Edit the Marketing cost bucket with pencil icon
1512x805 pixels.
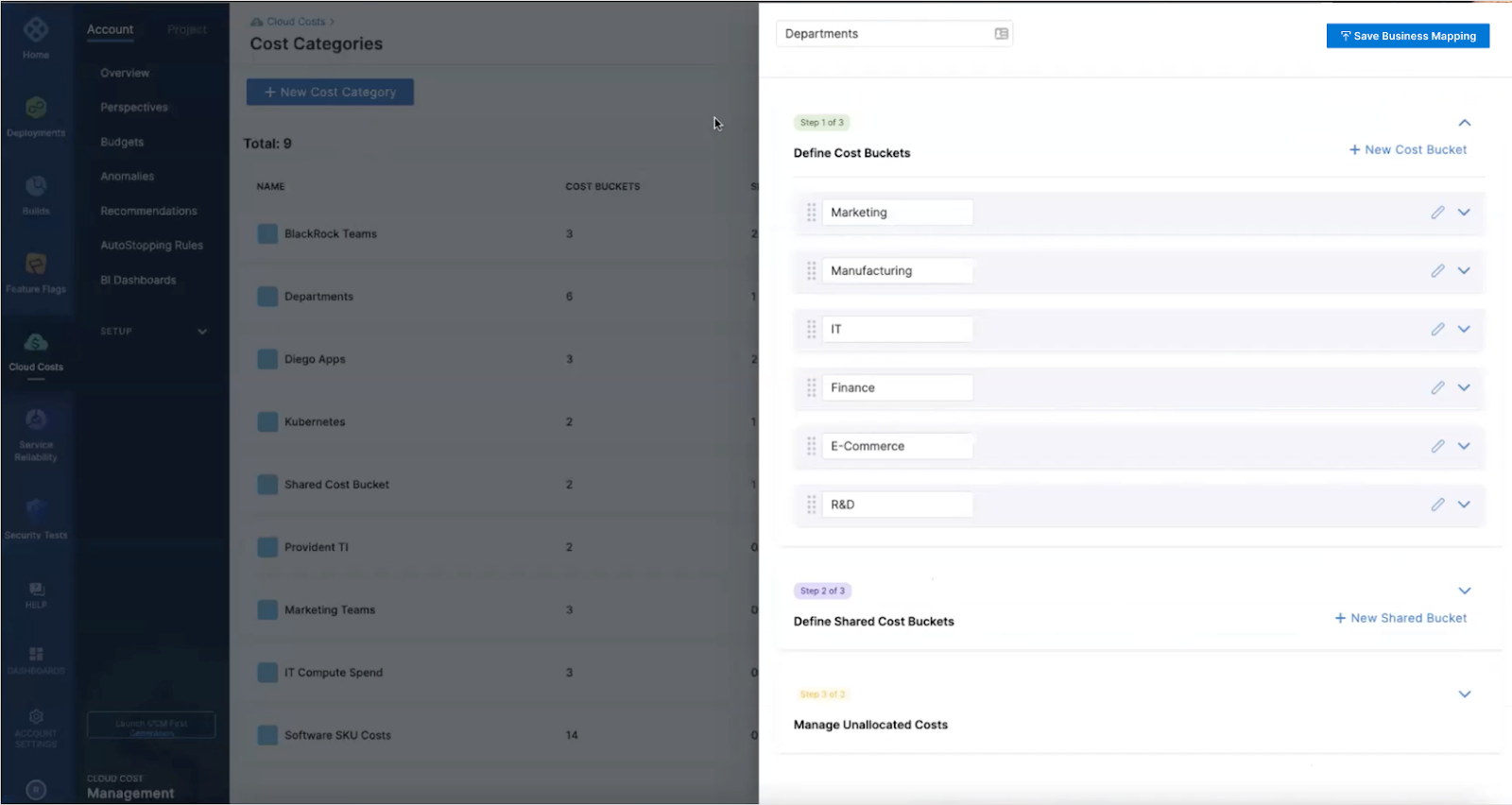tap(1437, 213)
